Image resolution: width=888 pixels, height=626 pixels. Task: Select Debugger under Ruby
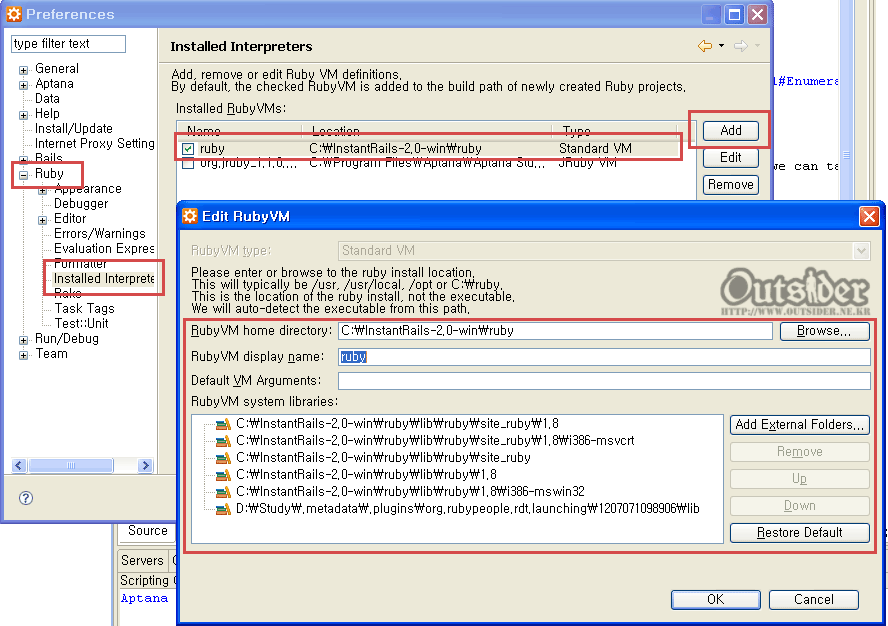click(81, 203)
